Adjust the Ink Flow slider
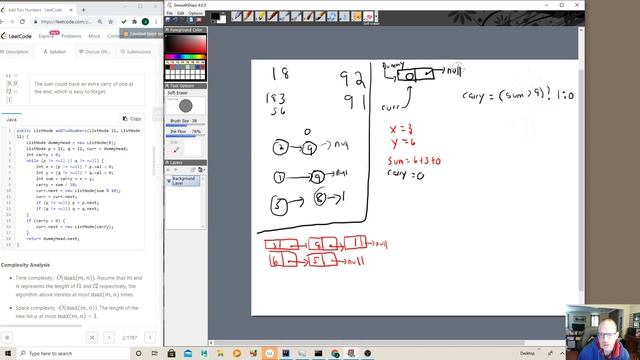Screen dimensions: 640x360 click(x=186, y=135)
